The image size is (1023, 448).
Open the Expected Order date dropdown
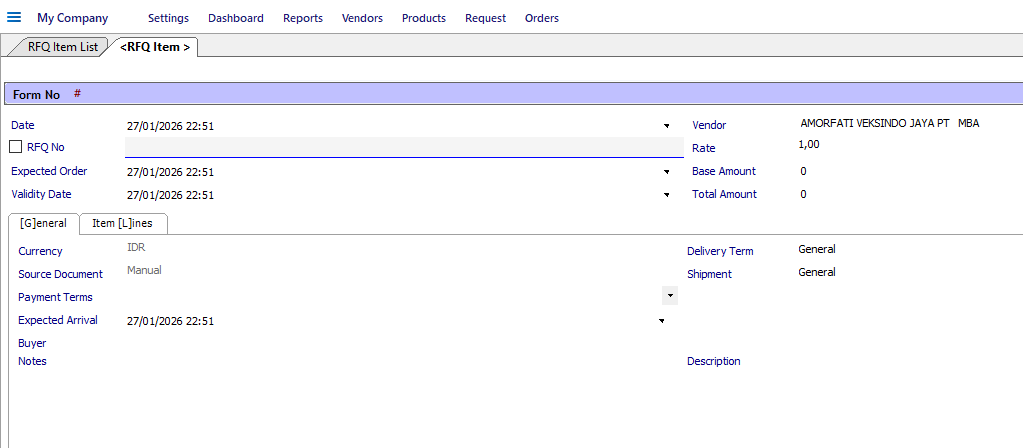click(667, 172)
